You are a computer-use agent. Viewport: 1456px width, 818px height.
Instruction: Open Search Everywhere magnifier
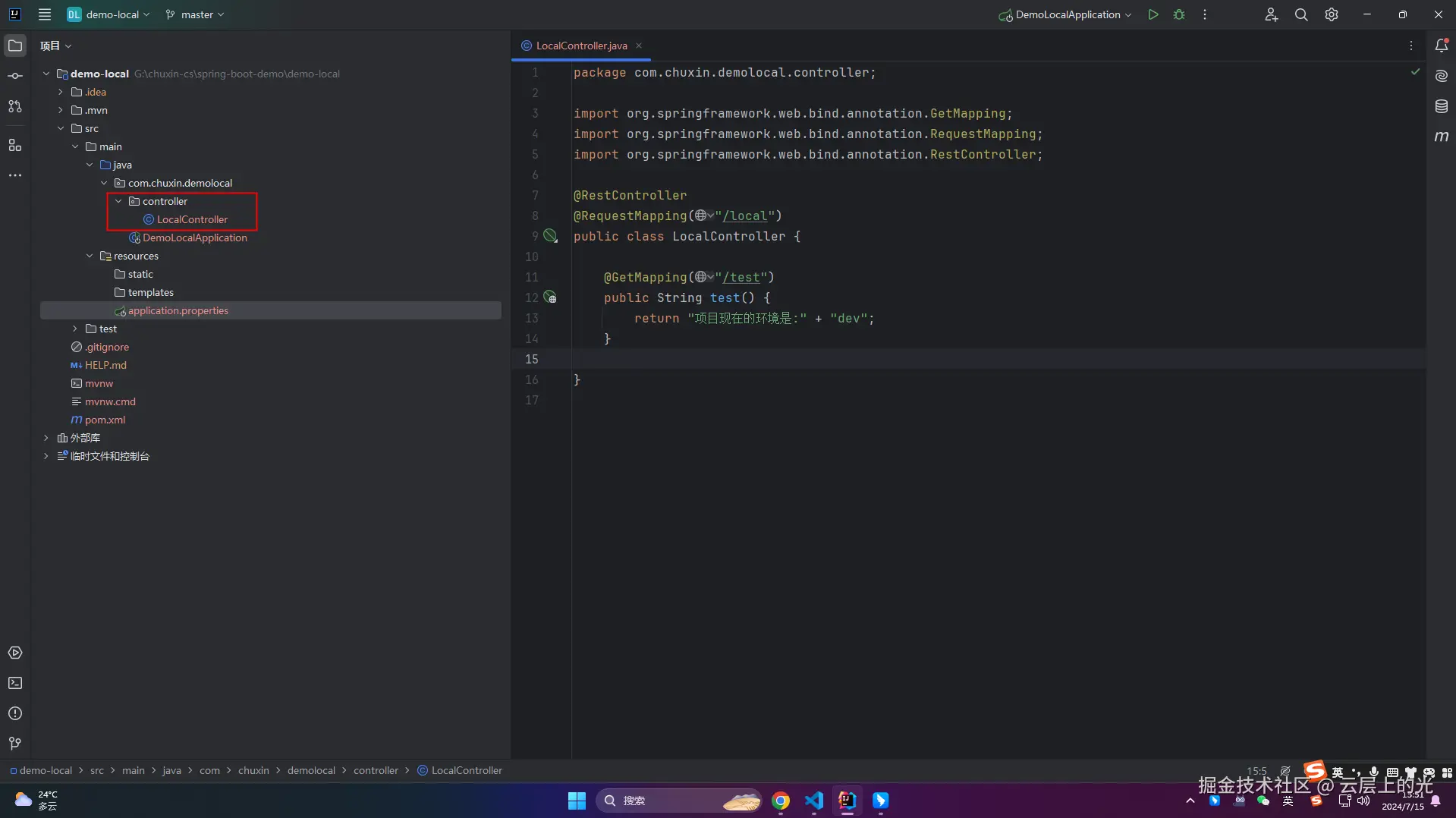point(1301,14)
